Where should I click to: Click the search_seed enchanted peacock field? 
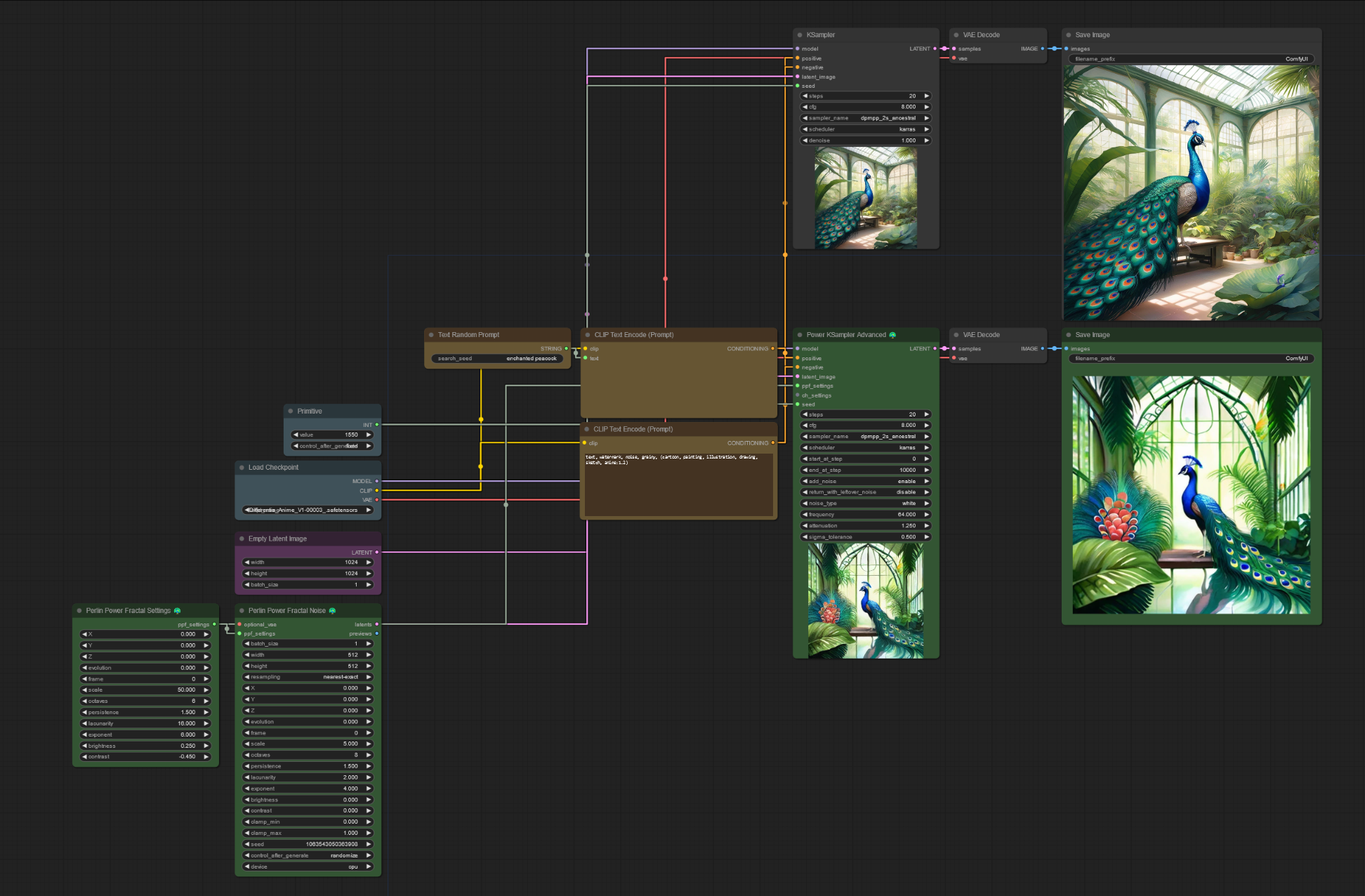point(497,359)
